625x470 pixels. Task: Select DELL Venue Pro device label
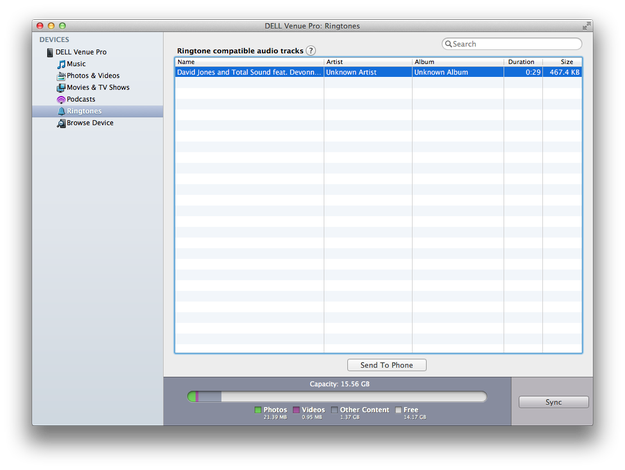81,52
